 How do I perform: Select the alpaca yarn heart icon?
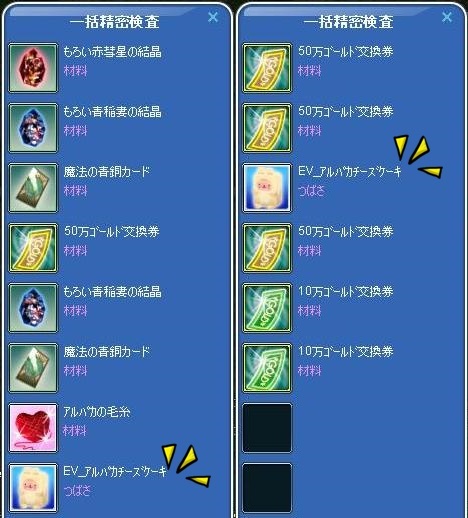coord(33,428)
